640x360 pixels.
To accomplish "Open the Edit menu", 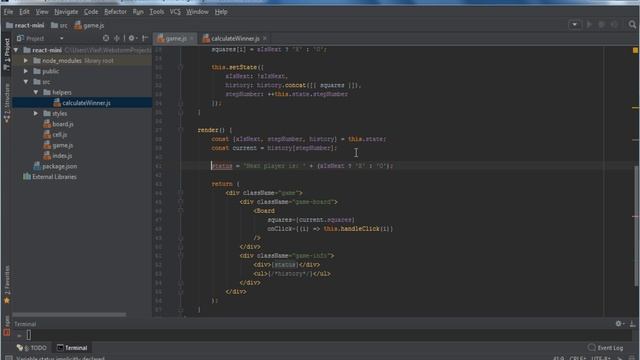I will tap(24, 12).
